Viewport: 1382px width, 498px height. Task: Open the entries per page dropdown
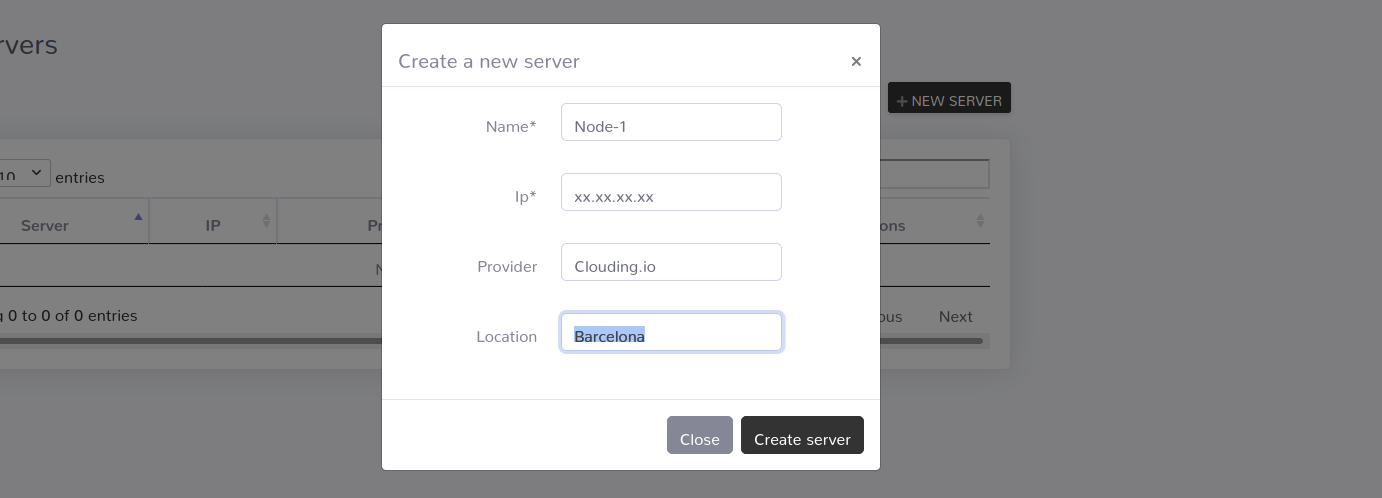(x=24, y=173)
